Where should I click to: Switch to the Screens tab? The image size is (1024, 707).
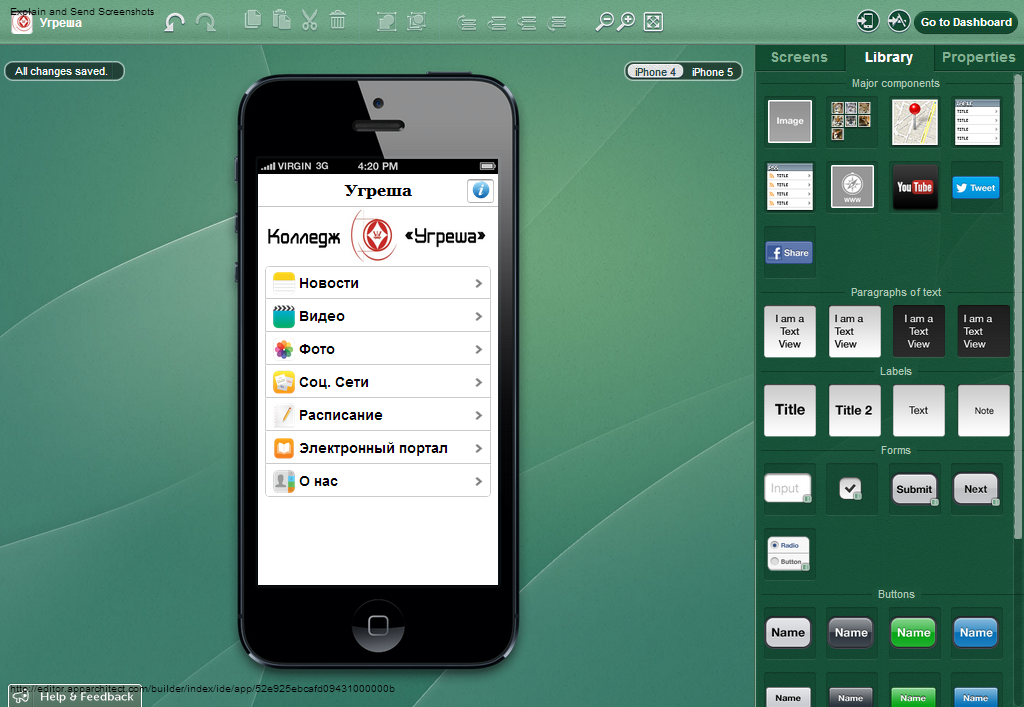click(799, 57)
